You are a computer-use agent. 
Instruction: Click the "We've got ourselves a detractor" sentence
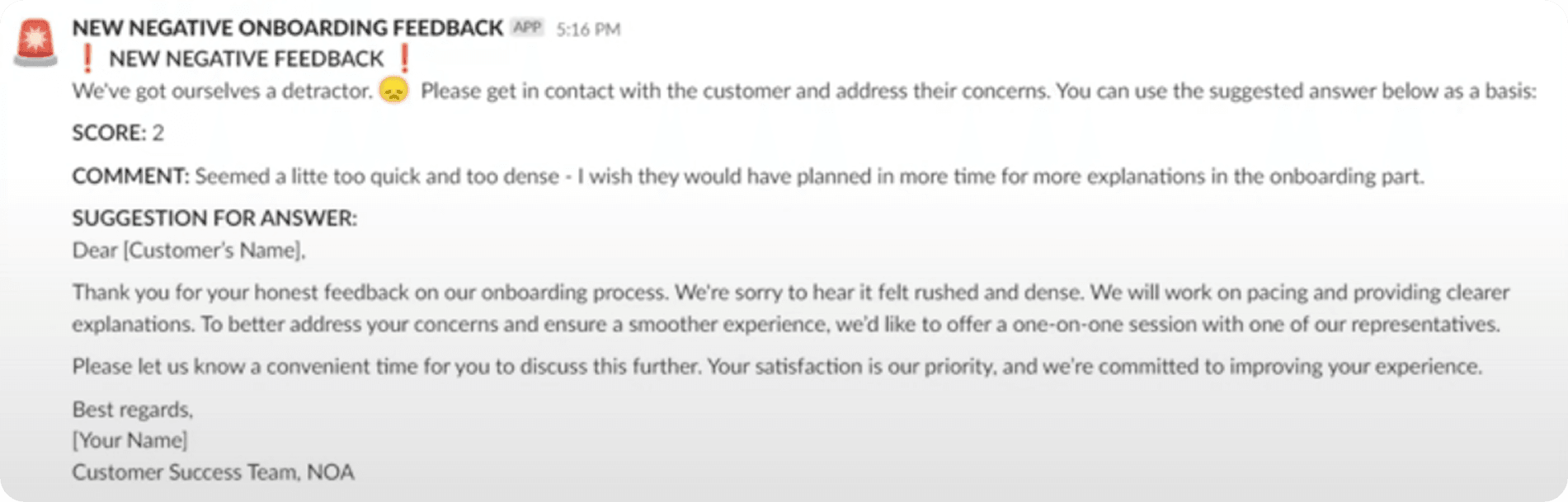point(222,91)
